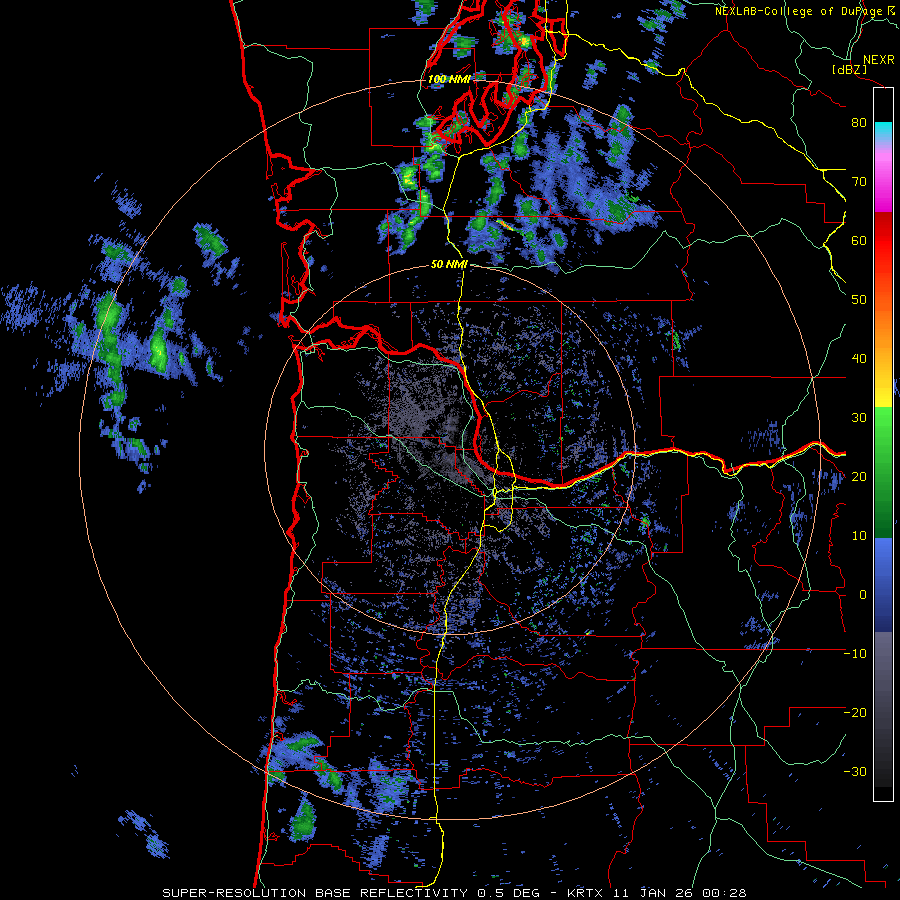Click the "100 NMI" range ring label

[449, 79]
